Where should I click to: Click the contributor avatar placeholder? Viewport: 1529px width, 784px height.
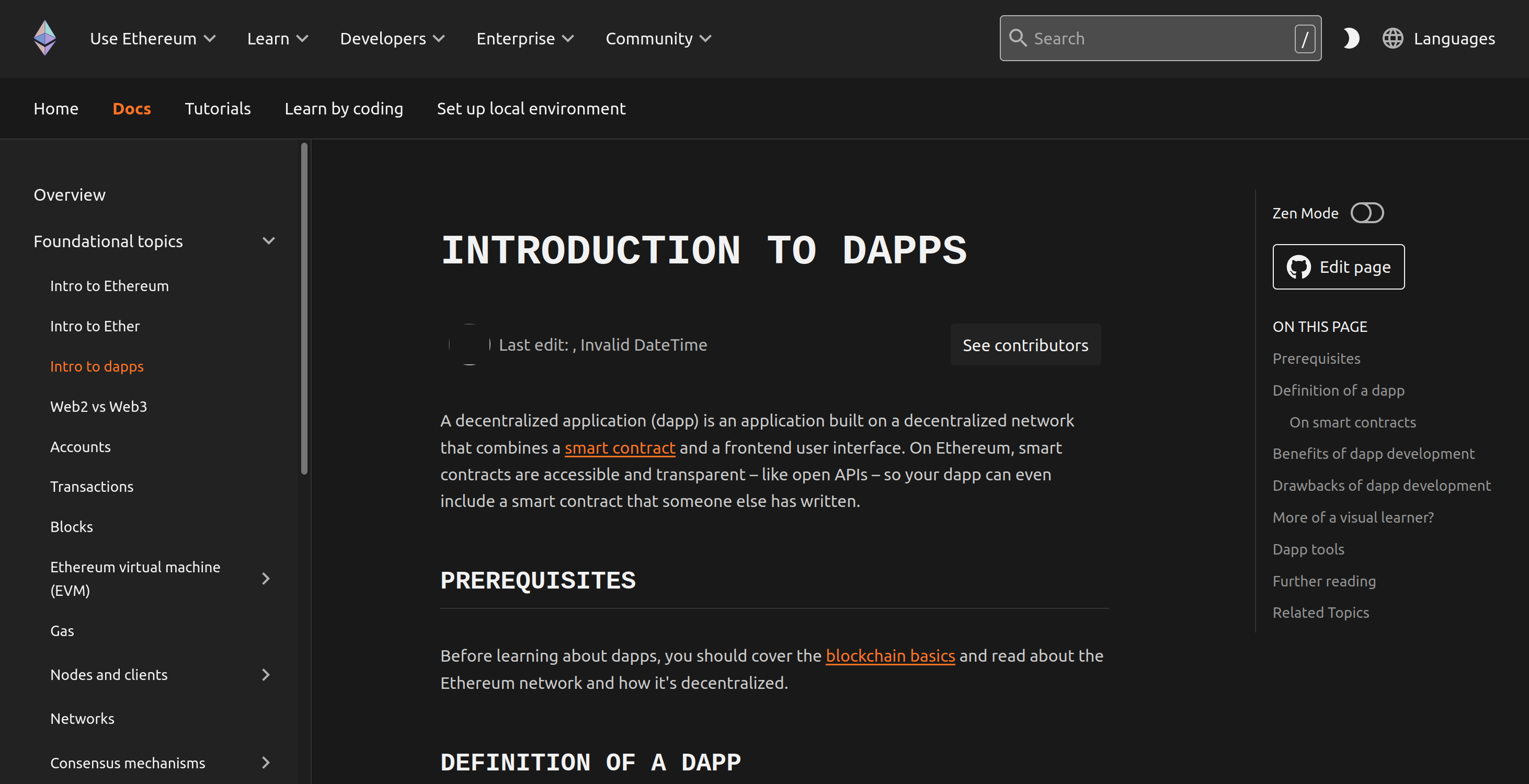[x=469, y=344]
